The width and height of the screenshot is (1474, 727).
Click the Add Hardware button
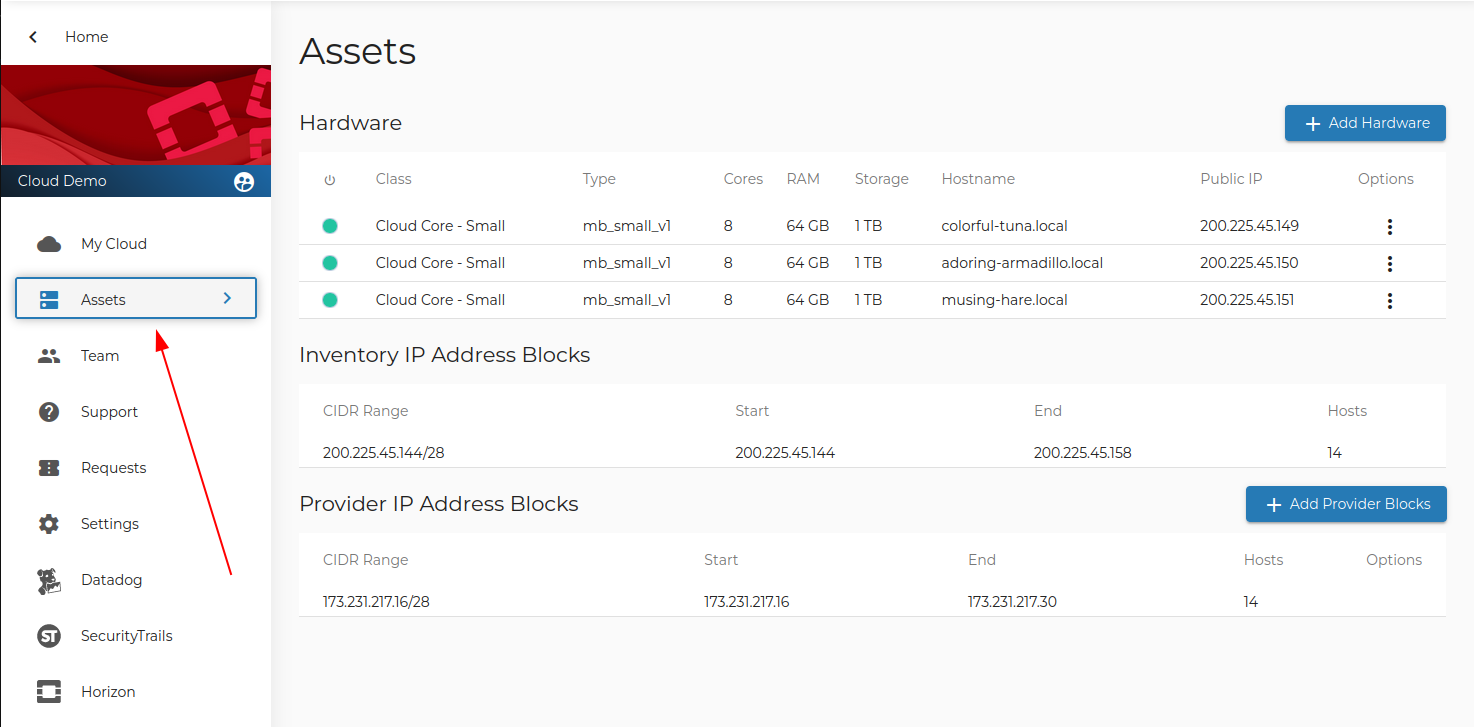tap(1365, 123)
